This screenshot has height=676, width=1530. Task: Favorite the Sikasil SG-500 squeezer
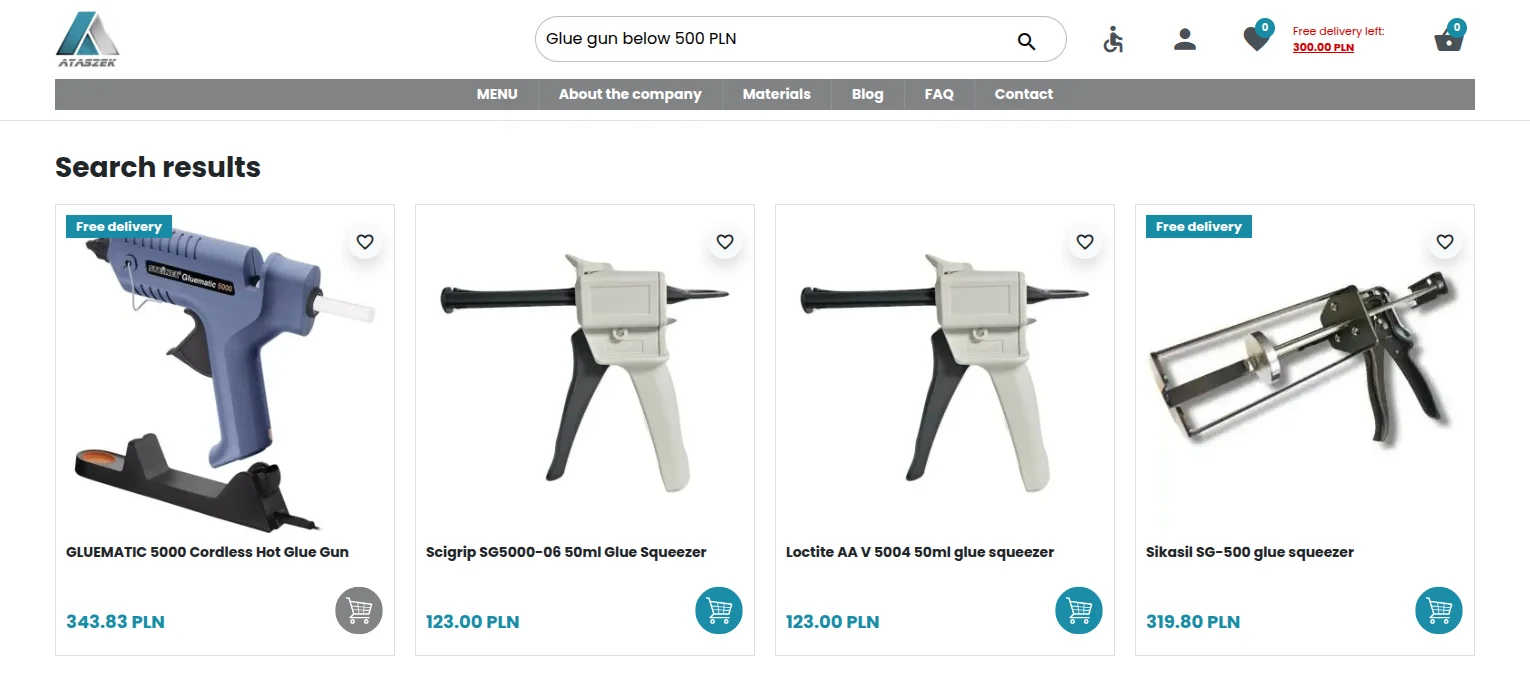(x=1445, y=242)
